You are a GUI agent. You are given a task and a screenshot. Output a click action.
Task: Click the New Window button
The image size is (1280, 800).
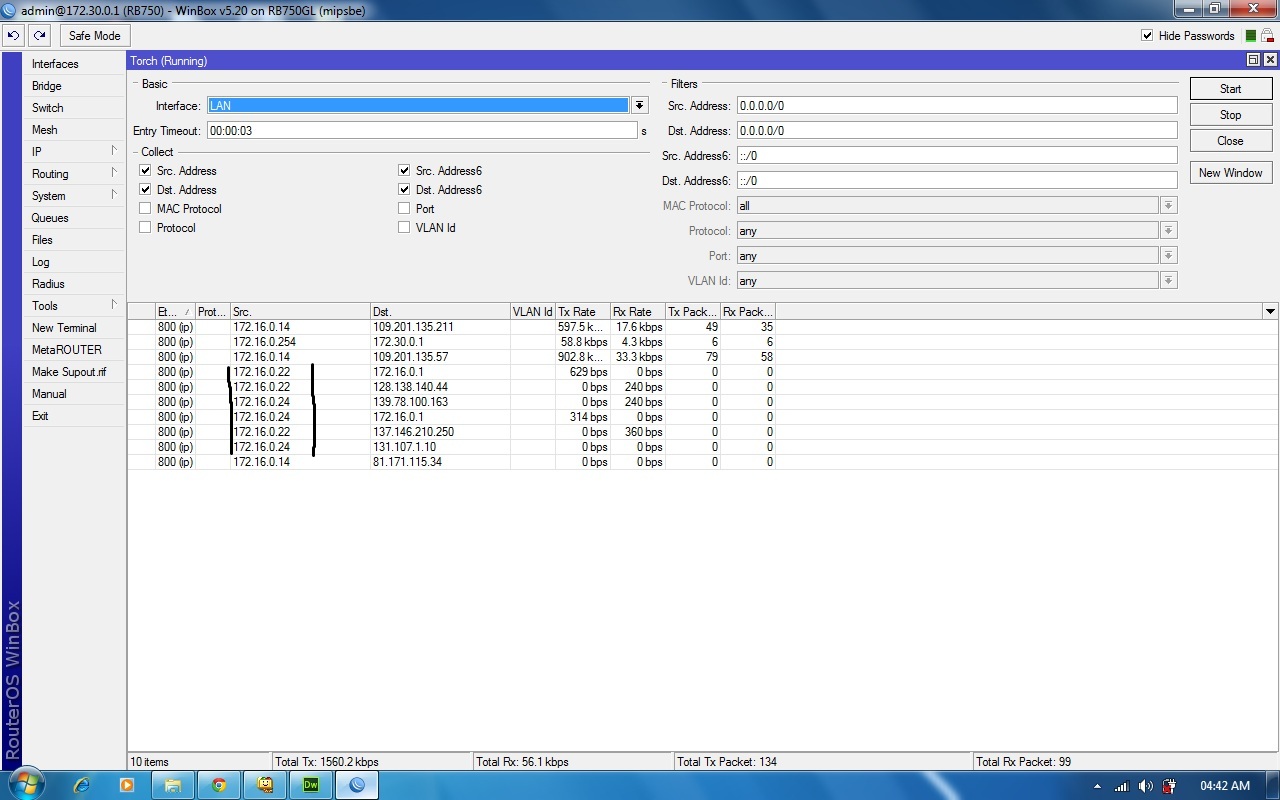pyautogui.click(x=1230, y=173)
